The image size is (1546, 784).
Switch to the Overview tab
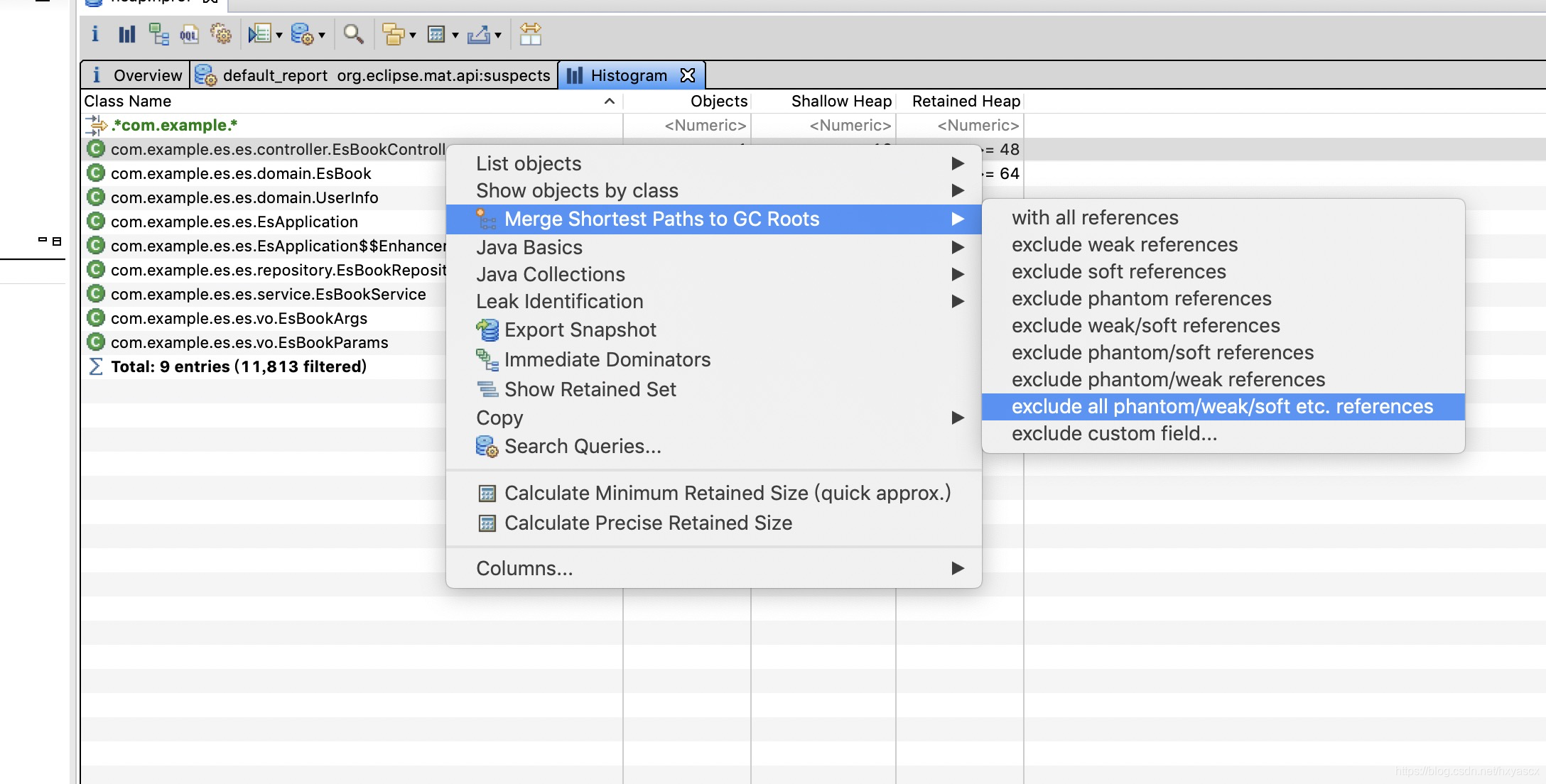pos(136,75)
